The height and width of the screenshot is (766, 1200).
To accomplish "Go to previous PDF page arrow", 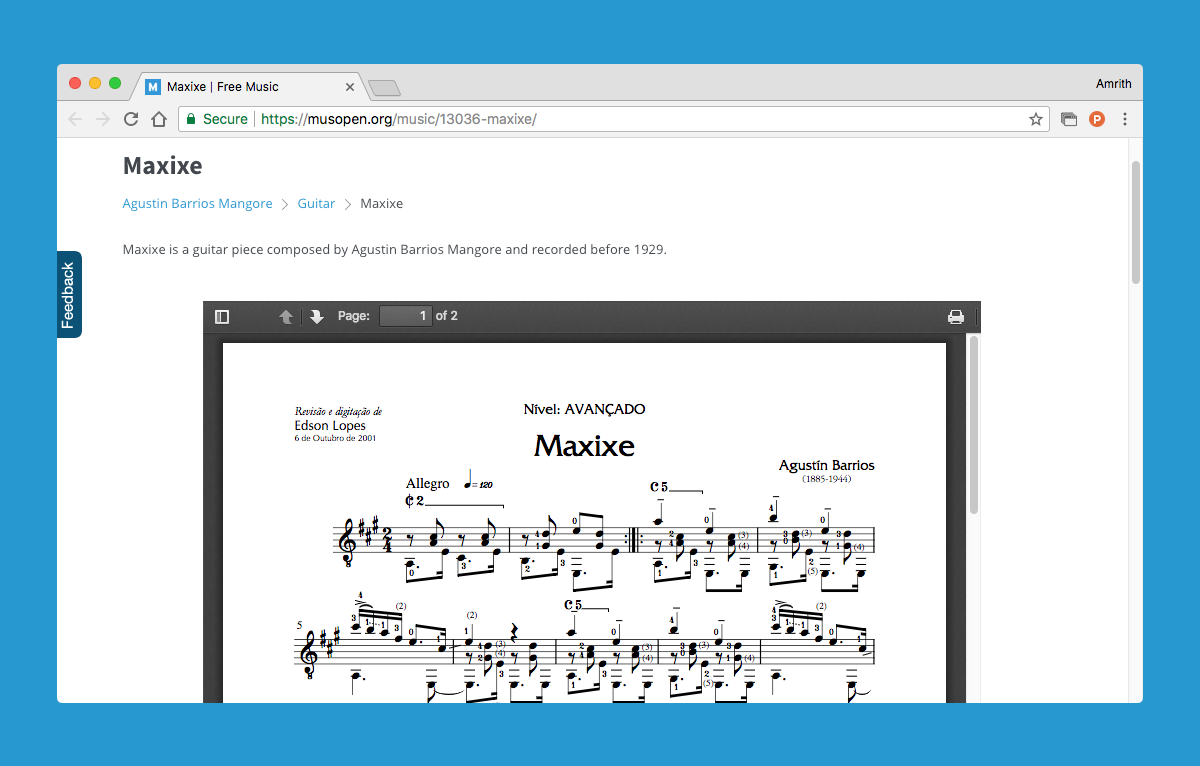I will (x=286, y=316).
